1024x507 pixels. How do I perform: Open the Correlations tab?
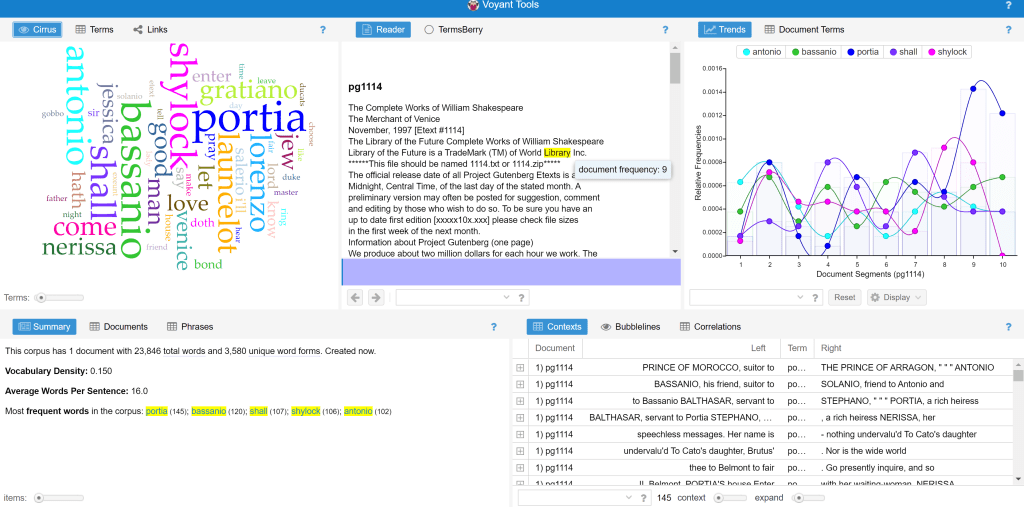[x=711, y=327]
